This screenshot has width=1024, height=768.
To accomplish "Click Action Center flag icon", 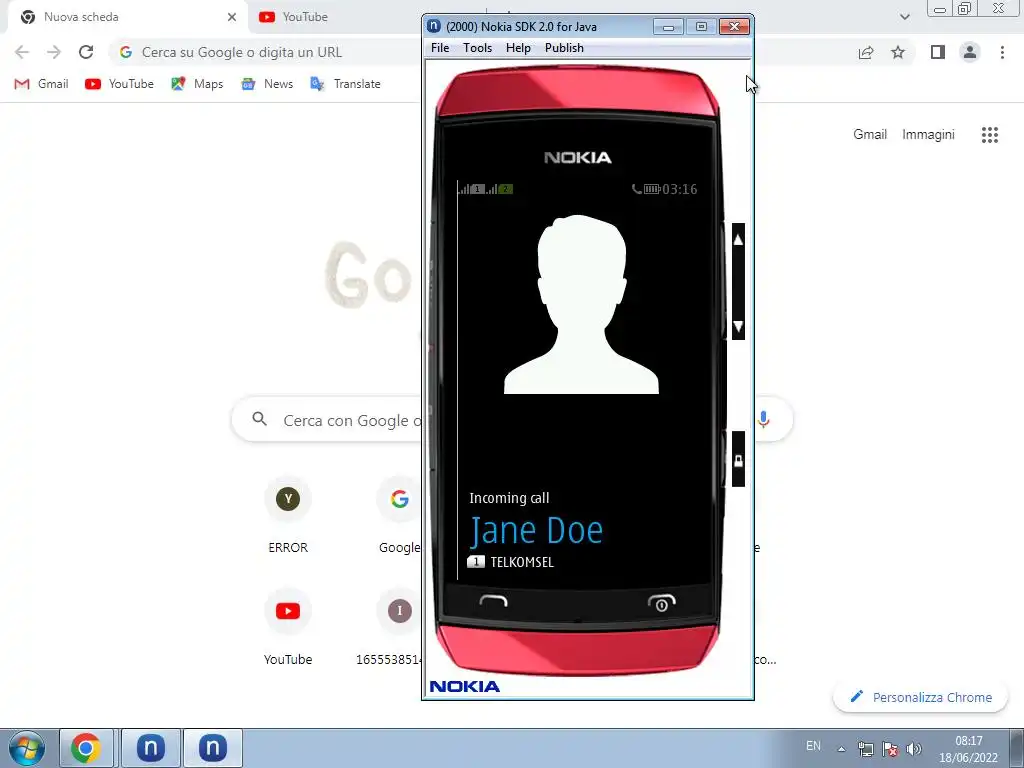I will click(x=889, y=749).
